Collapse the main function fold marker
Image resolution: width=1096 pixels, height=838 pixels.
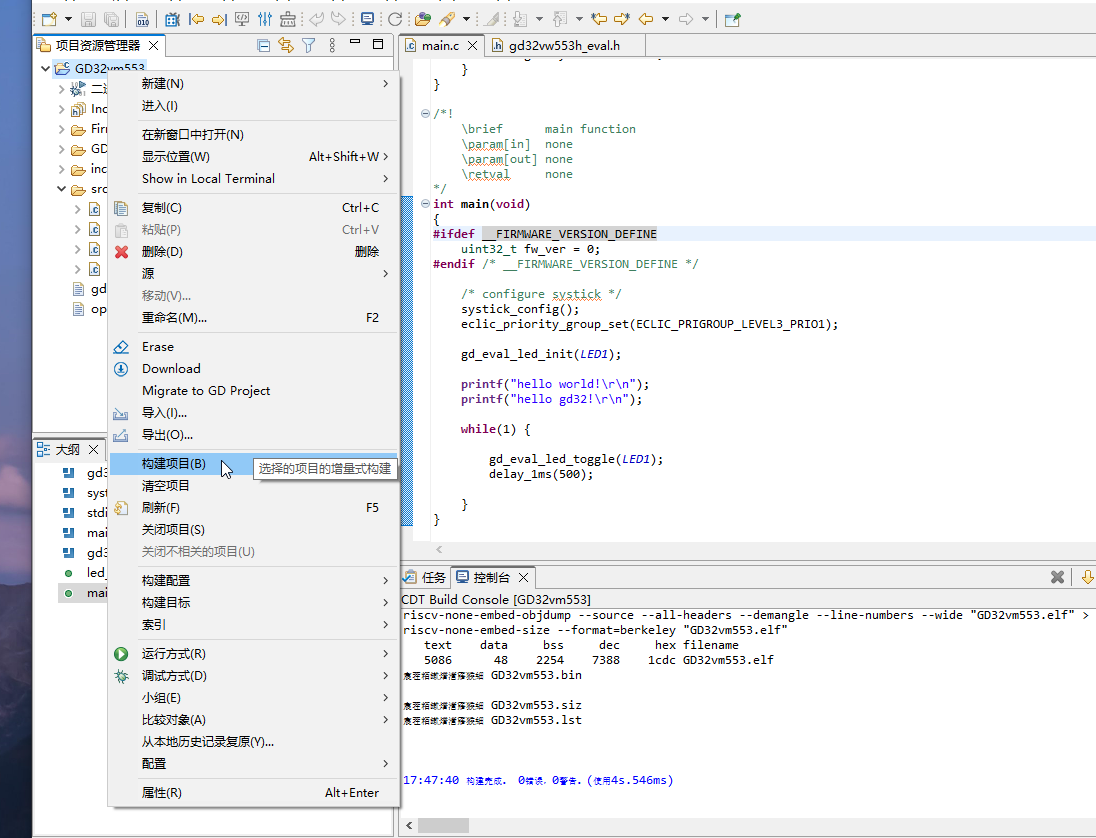tap(426, 204)
